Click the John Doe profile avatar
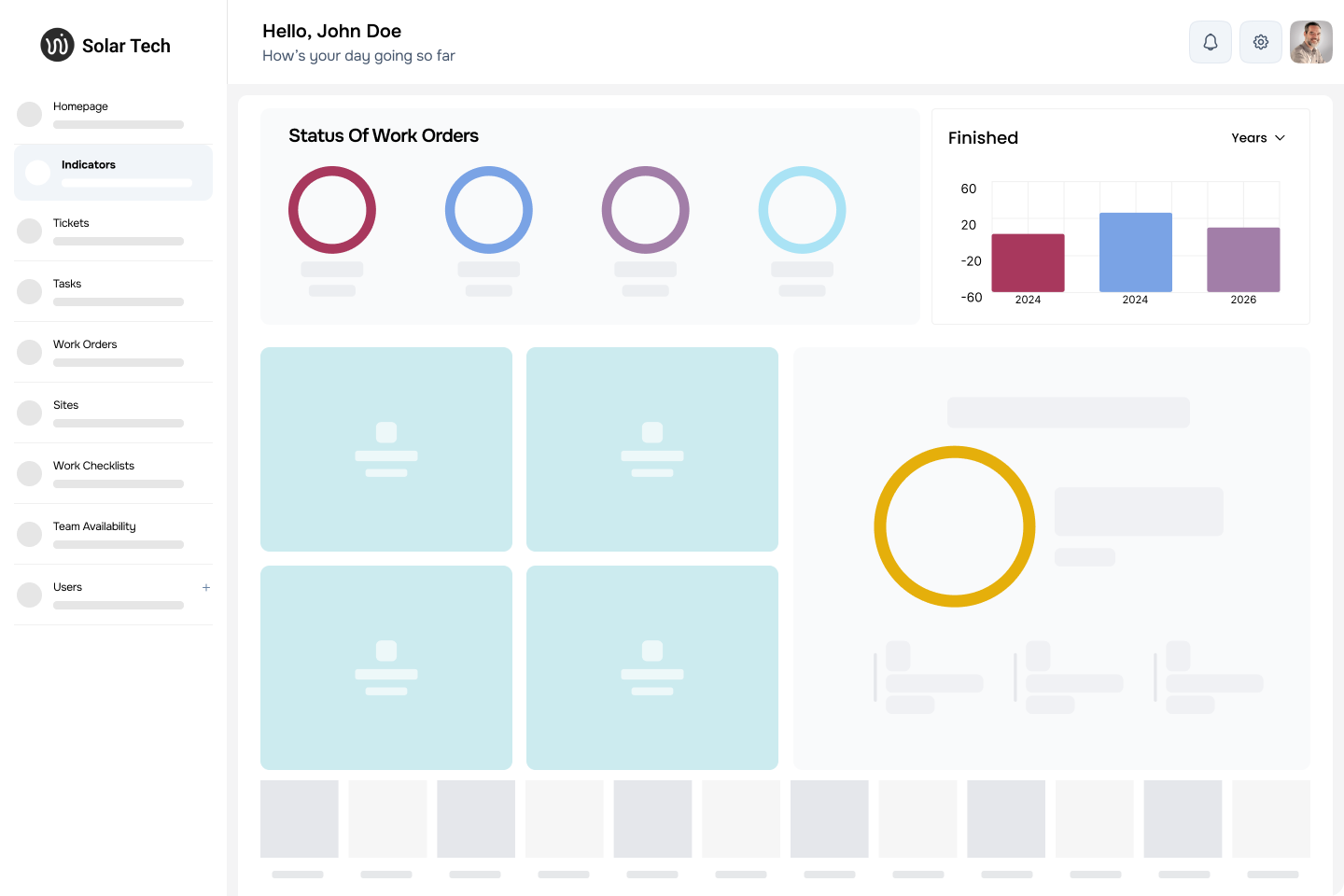Screen dimensions: 1344x896 1310,42
